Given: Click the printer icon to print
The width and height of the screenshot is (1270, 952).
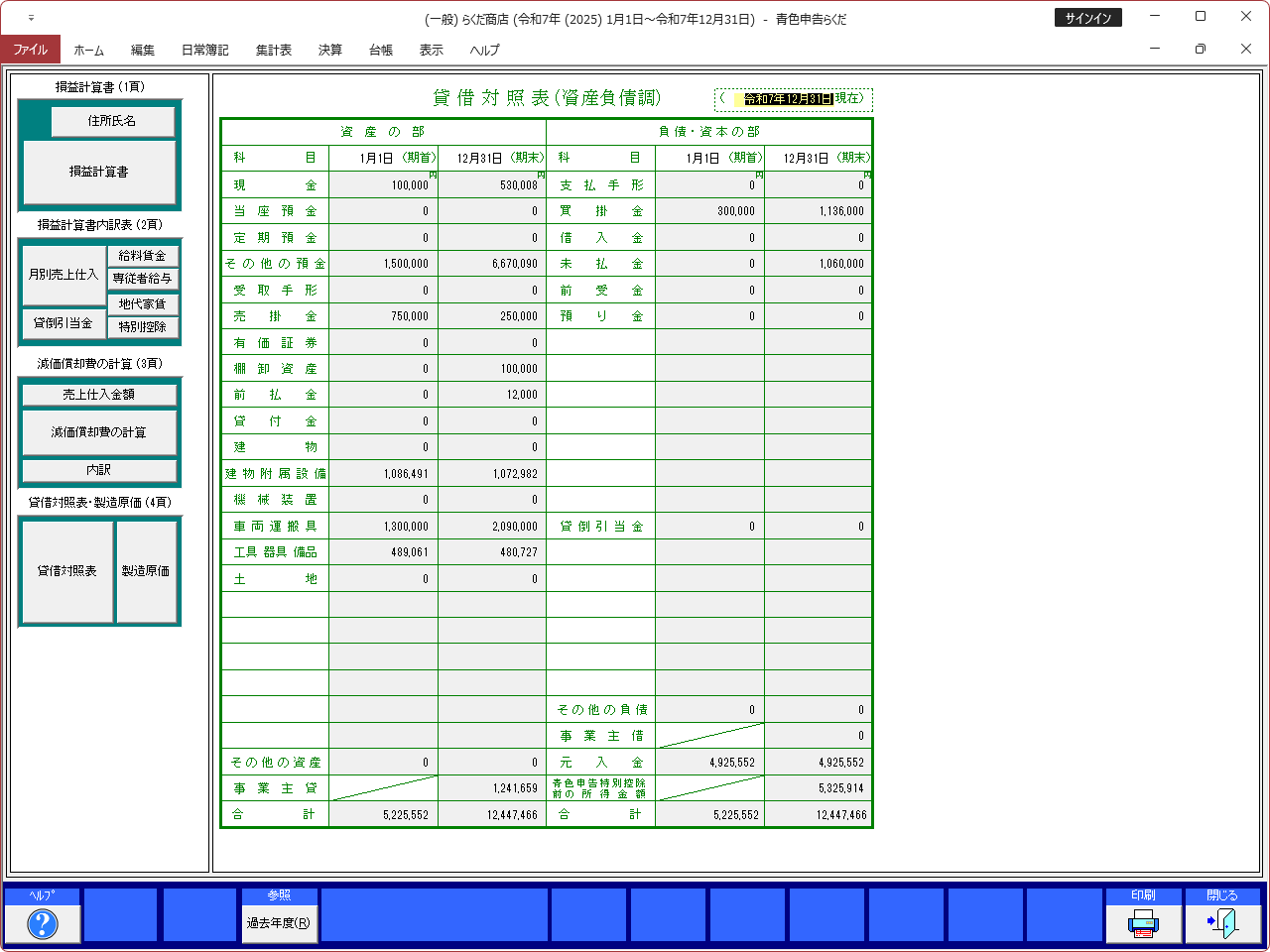Looking at the screenshot, I should click(x=1143, y=923).
